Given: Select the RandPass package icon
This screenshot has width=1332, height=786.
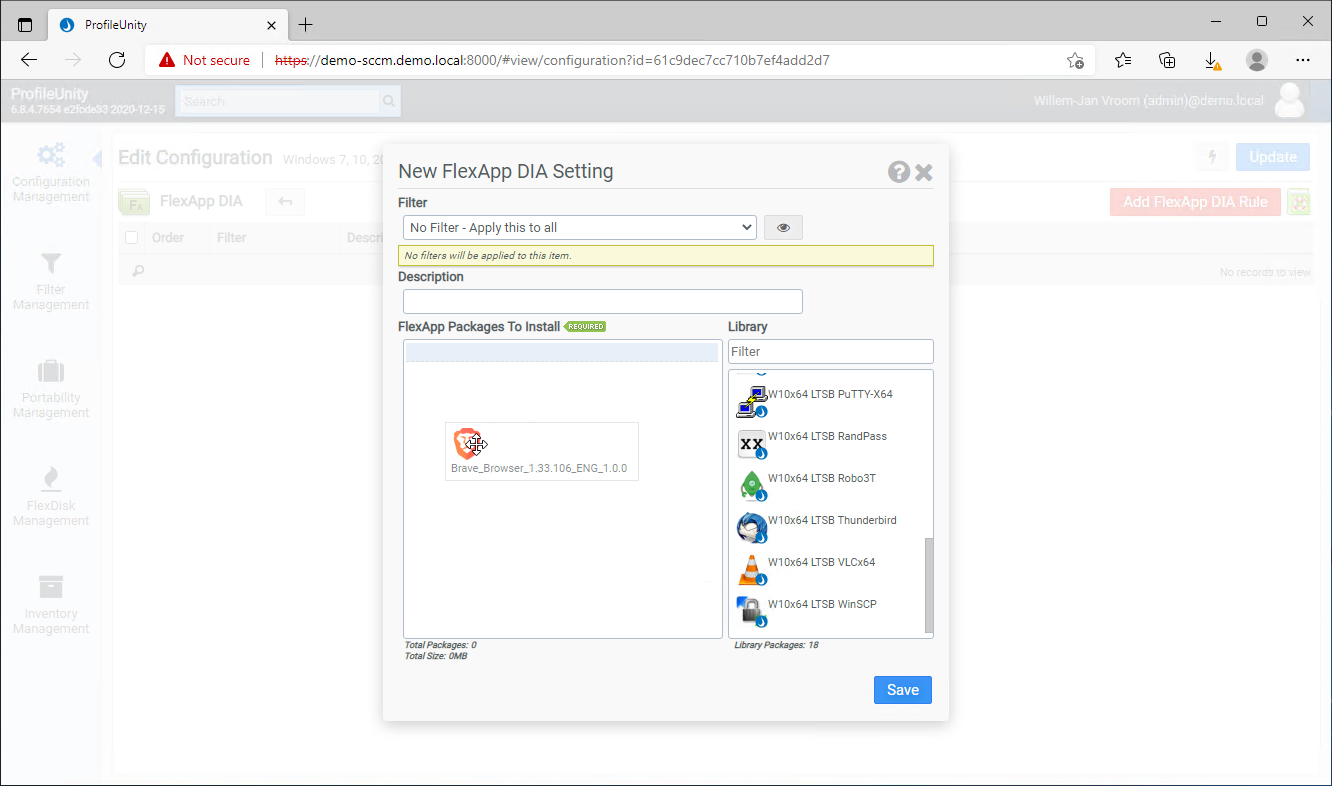Looking at the screenshot, I should click(x=751, y=443).
